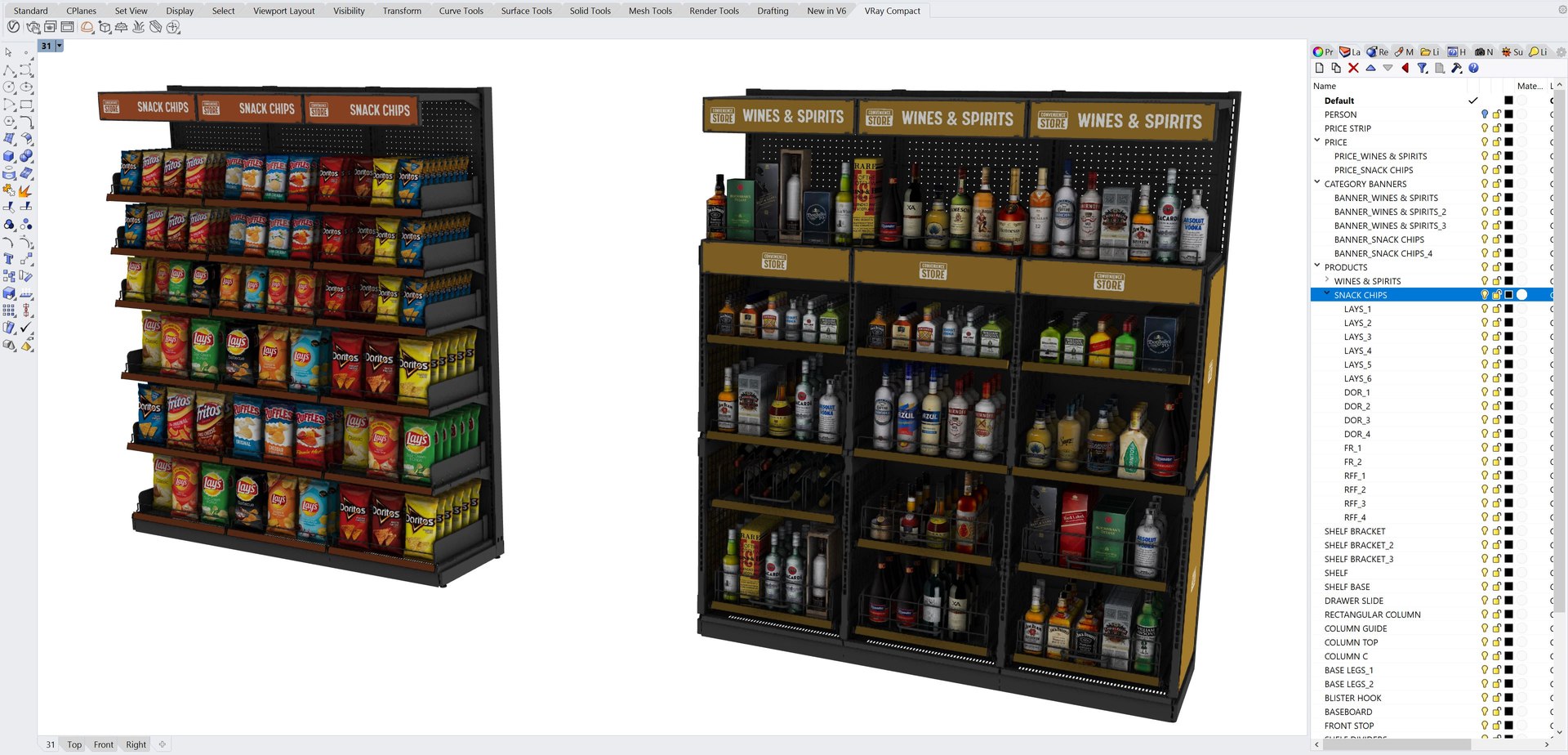Click the layer list scroll-down arrow
This screenshot has width=1568, height=755.
pyautogui.click(x=1560, y=731)
